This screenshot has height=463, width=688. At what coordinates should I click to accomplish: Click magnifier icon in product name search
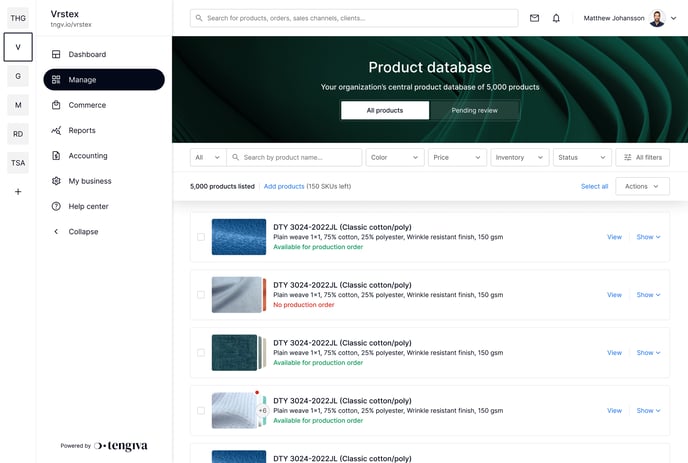[236, 157]
